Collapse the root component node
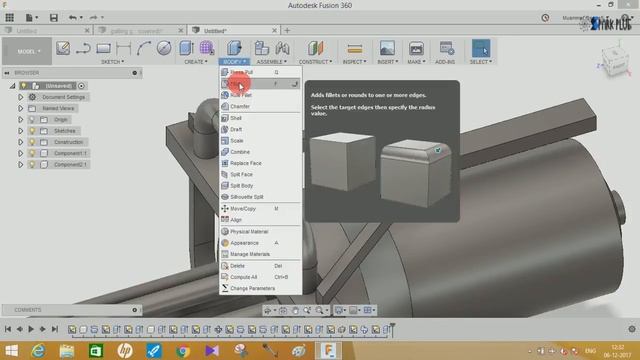The width and height of the screenshot is (640, 360). pyautogui.click(x=13, y=86)
